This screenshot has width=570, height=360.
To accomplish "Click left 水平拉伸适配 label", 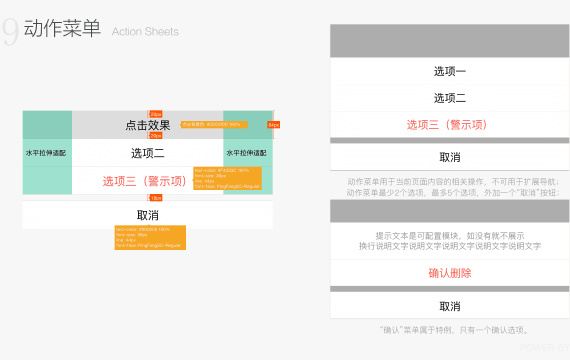I will (46, 153).
